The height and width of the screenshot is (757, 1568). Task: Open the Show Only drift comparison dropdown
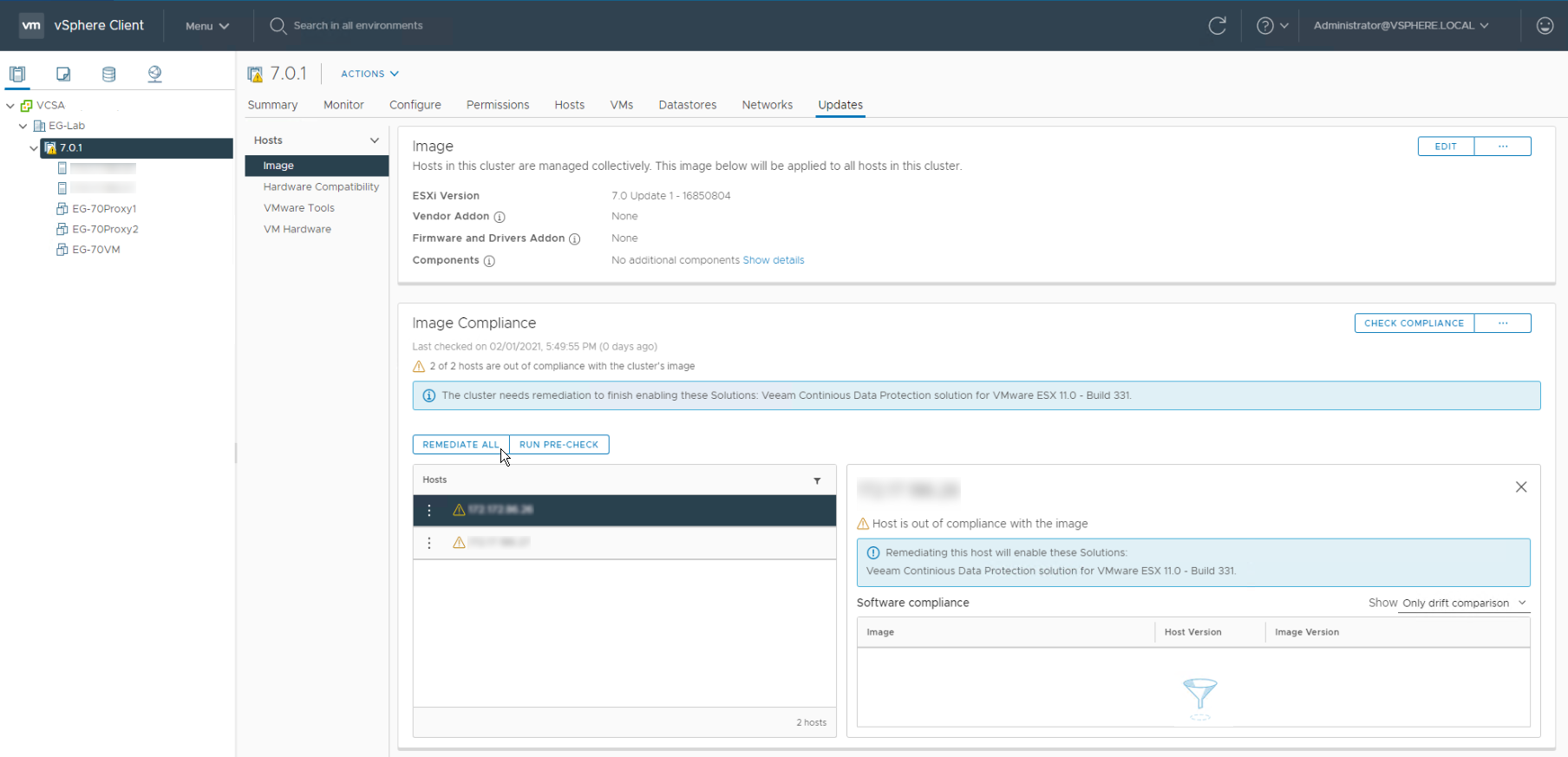point(1464,604)
